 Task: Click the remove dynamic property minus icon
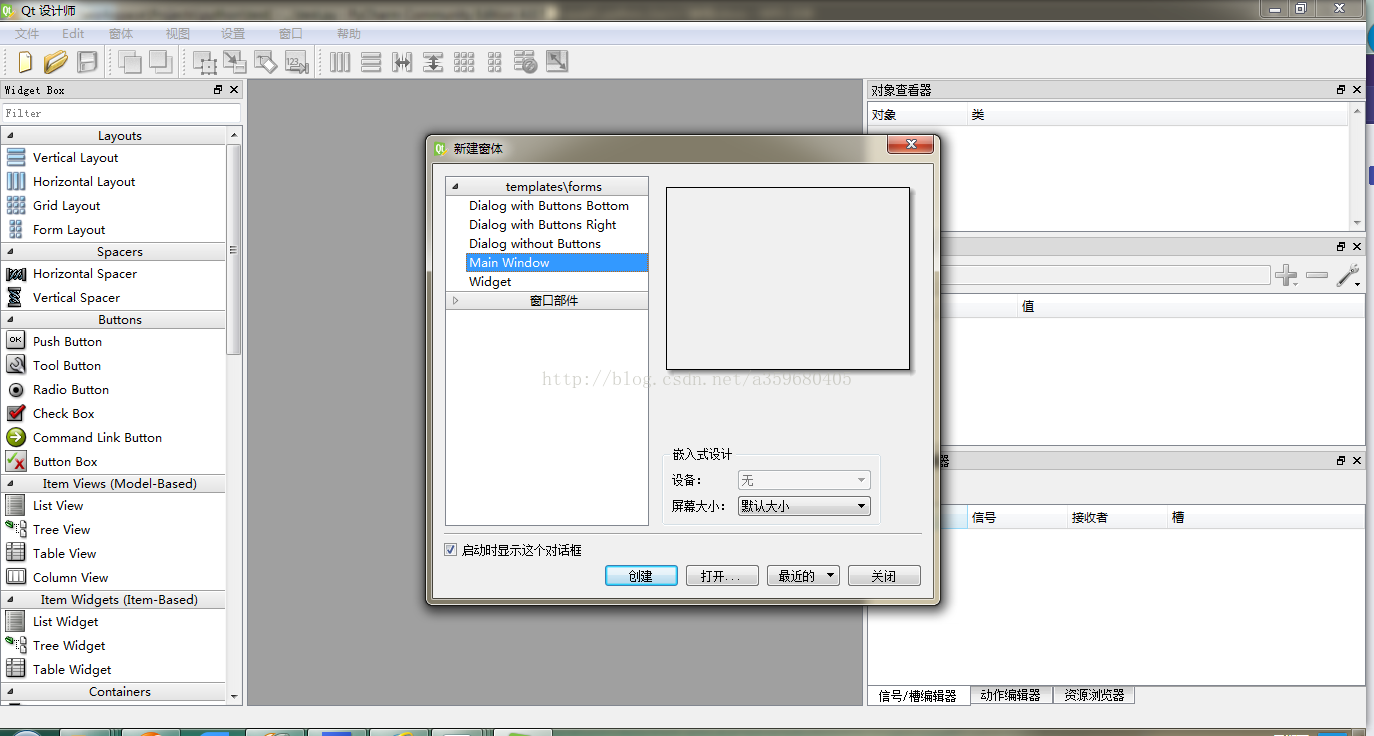[1317, 275]
